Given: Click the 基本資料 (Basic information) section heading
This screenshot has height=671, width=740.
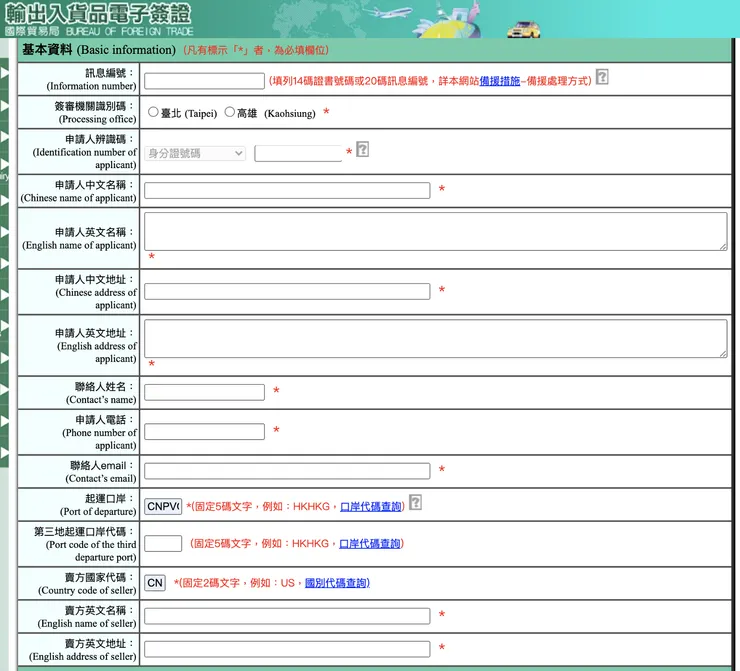Looking at the screenshot, I should pos(99,50).
